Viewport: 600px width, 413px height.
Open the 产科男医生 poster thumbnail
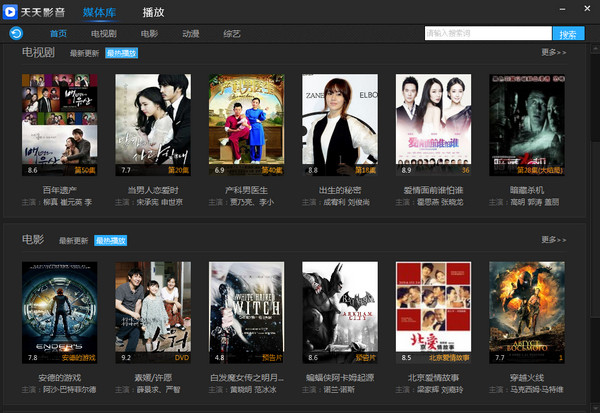coord(246,125)
